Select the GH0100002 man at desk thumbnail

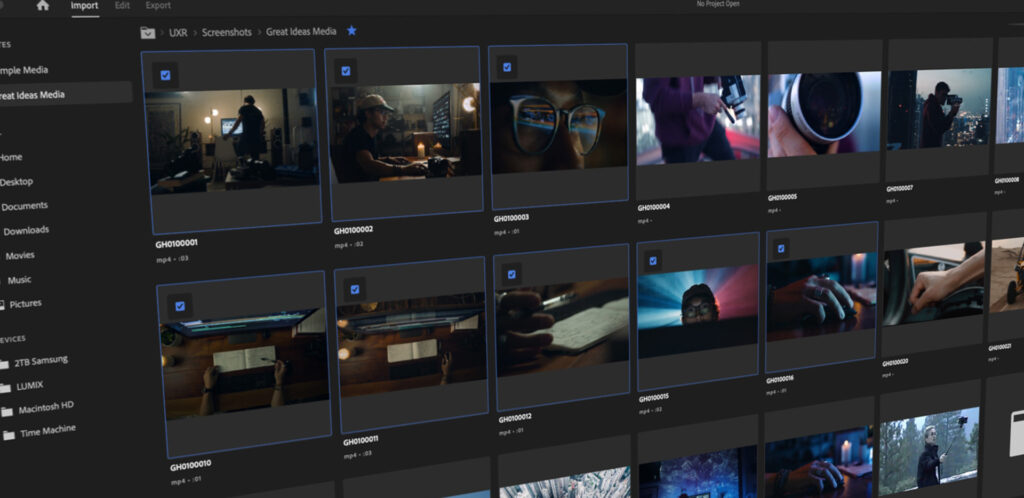tap(406, 132)
